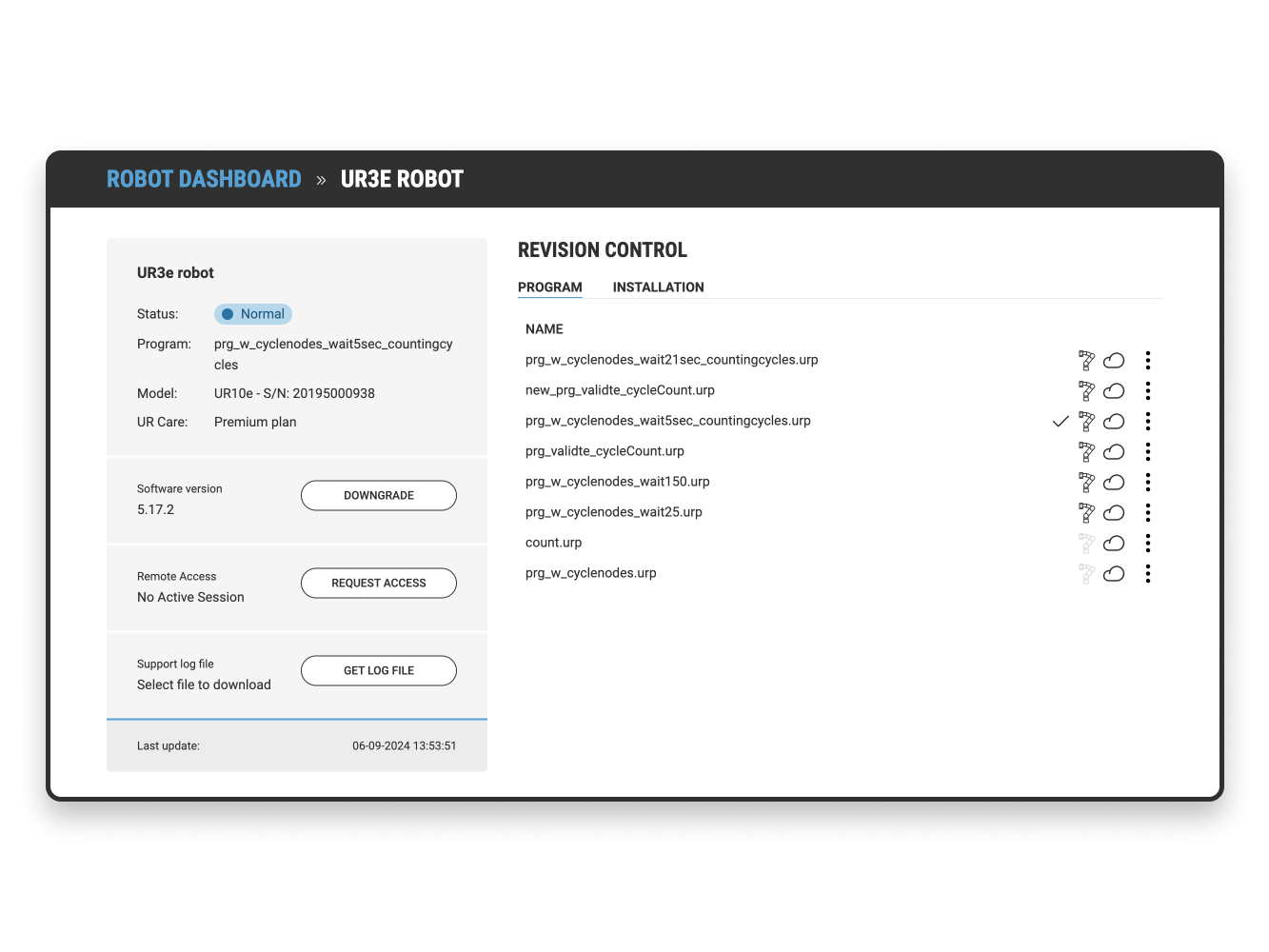Viewport: 1269px width, 952px height.
Task: Click robot icon for prg_validte_cycleCount.urp
Action: (1086, 451)
